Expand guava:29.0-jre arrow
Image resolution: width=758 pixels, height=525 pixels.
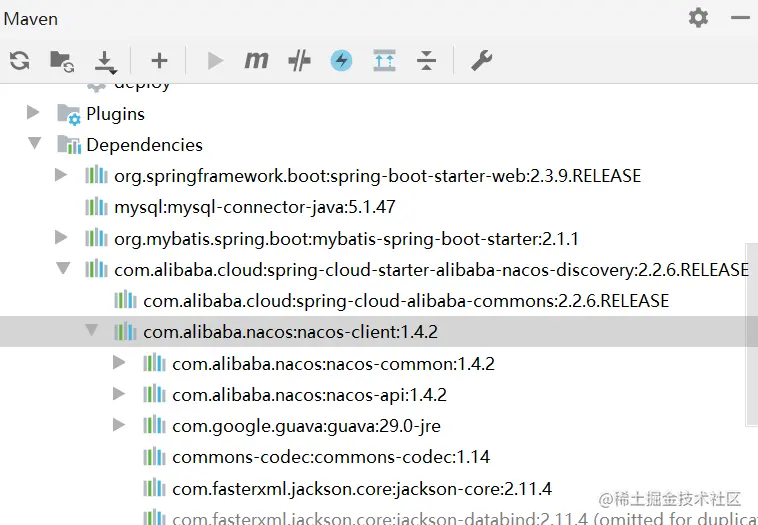tap(119, 425)
